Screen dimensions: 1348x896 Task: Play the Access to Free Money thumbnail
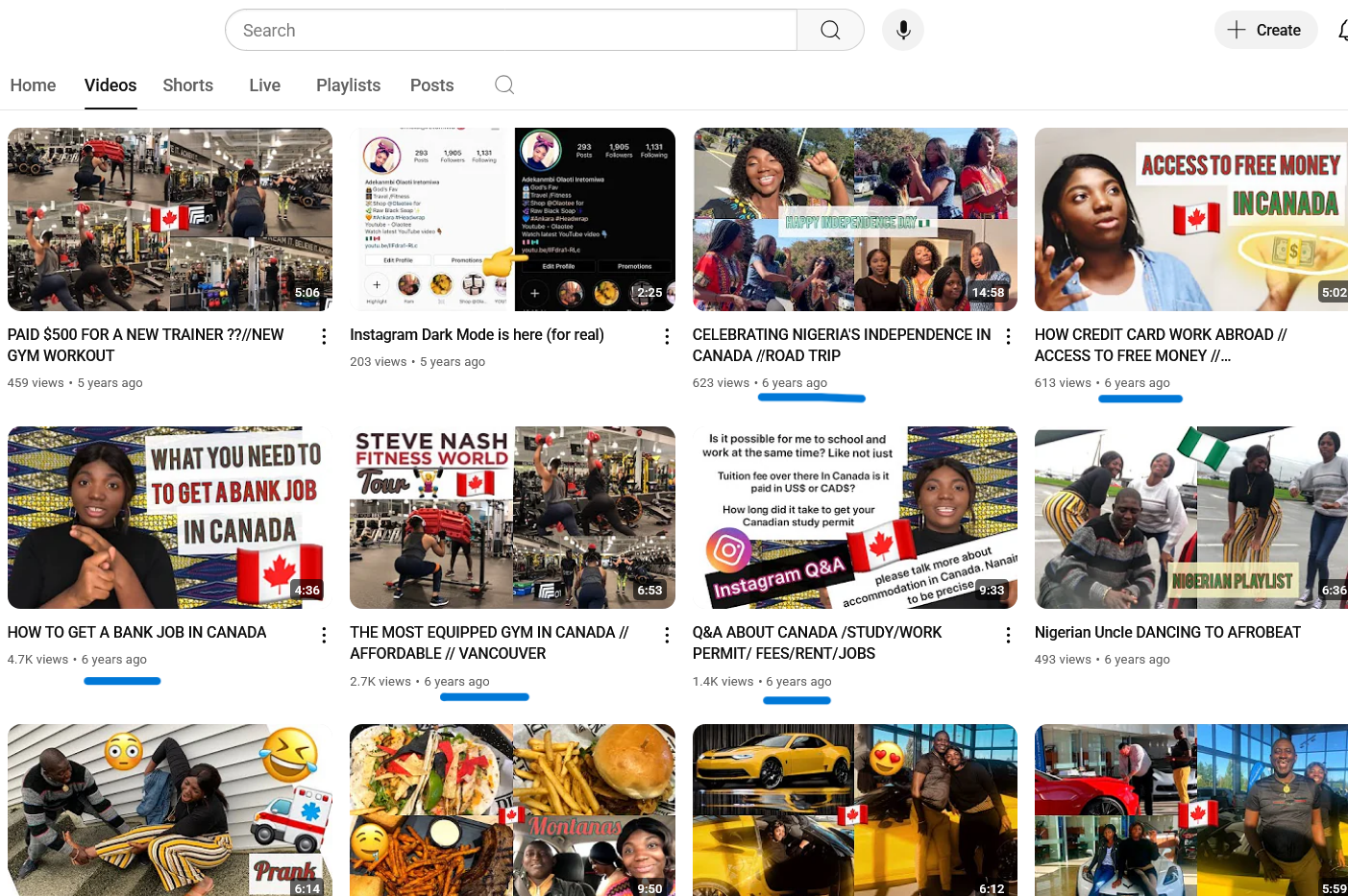1190,219
